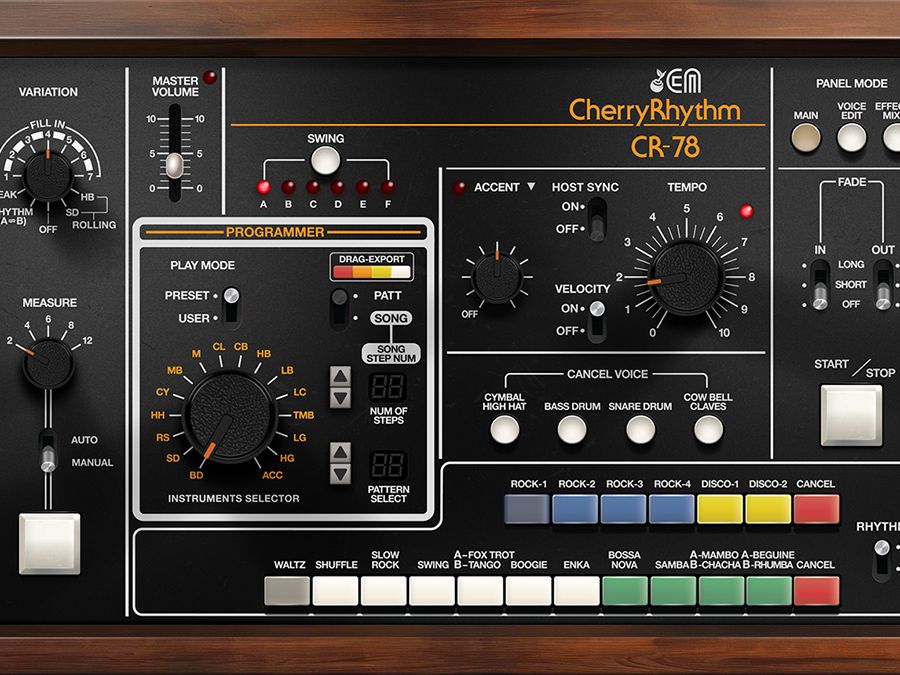Click the Tempo red LED indicator

tap(746, 211)
